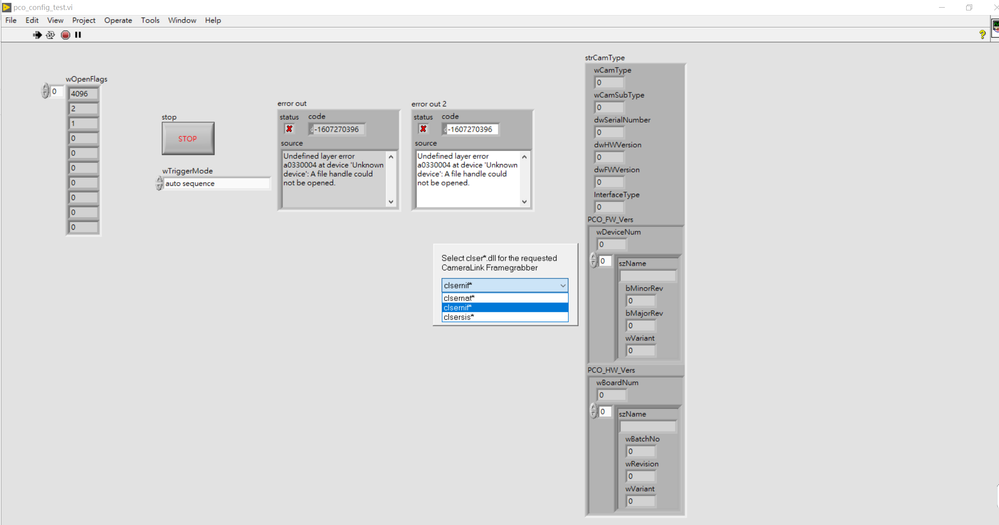Open the Project menu
The width and height of the screenshot is (999, 525).
click(x=83, y=20)
